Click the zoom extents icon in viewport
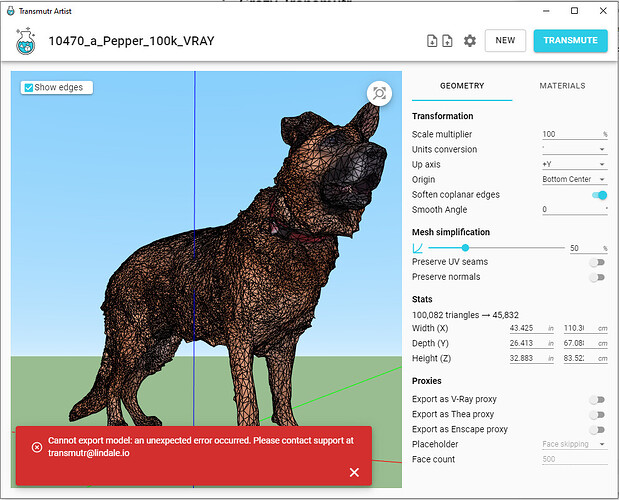619x500 pixels. click(x=379, y=94)
